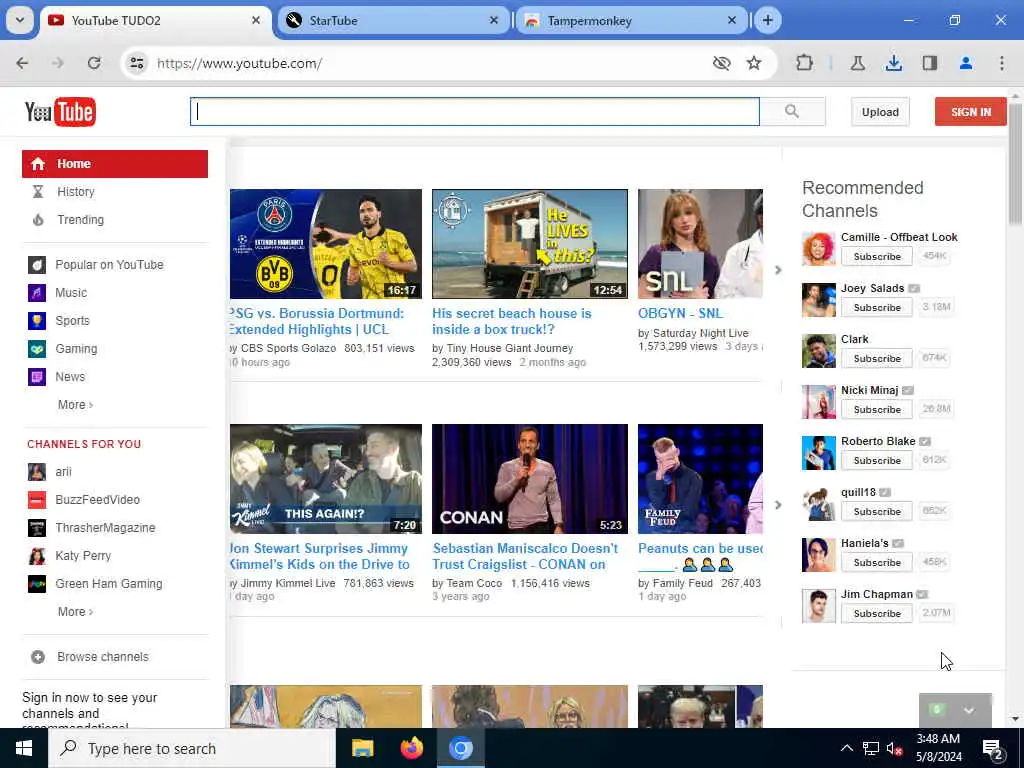This screenshot has height=768, width=1024.
Task: Open Firefox from the taskbar
Action: click(411, 748)
